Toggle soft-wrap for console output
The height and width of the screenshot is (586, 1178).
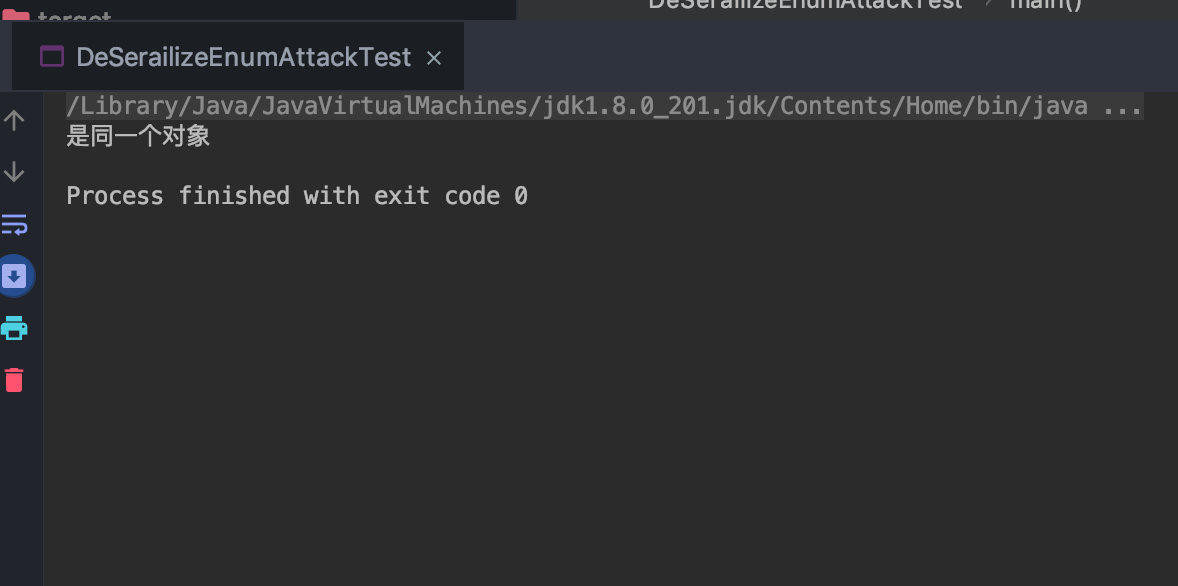tap(14, 224)
